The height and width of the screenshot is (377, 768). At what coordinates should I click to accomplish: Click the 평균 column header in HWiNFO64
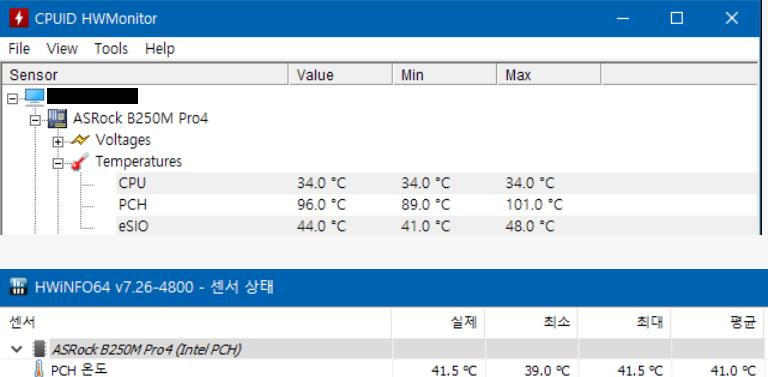tap(719, 323)
